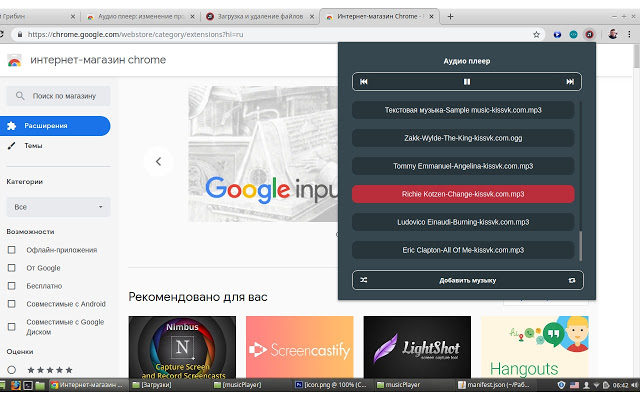Switch to [musicPlayer] taskbar window
Screen dimensions: 640x400
(x=252, y=385)
